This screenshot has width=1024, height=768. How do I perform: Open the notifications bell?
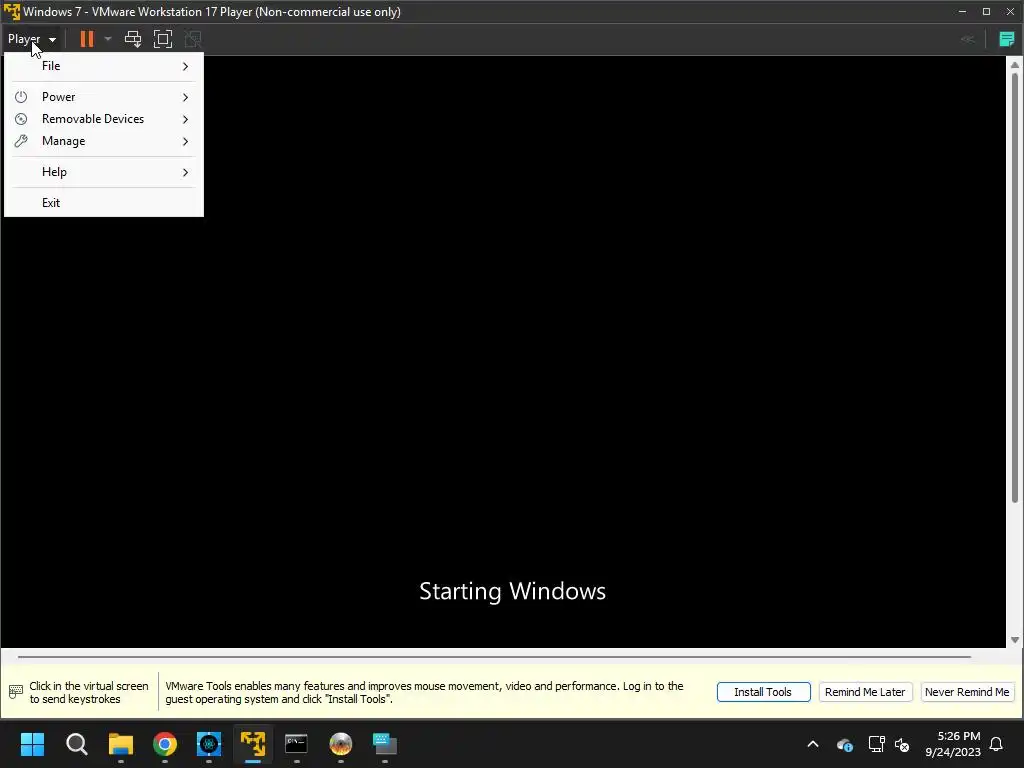click(x=997, y=744)
